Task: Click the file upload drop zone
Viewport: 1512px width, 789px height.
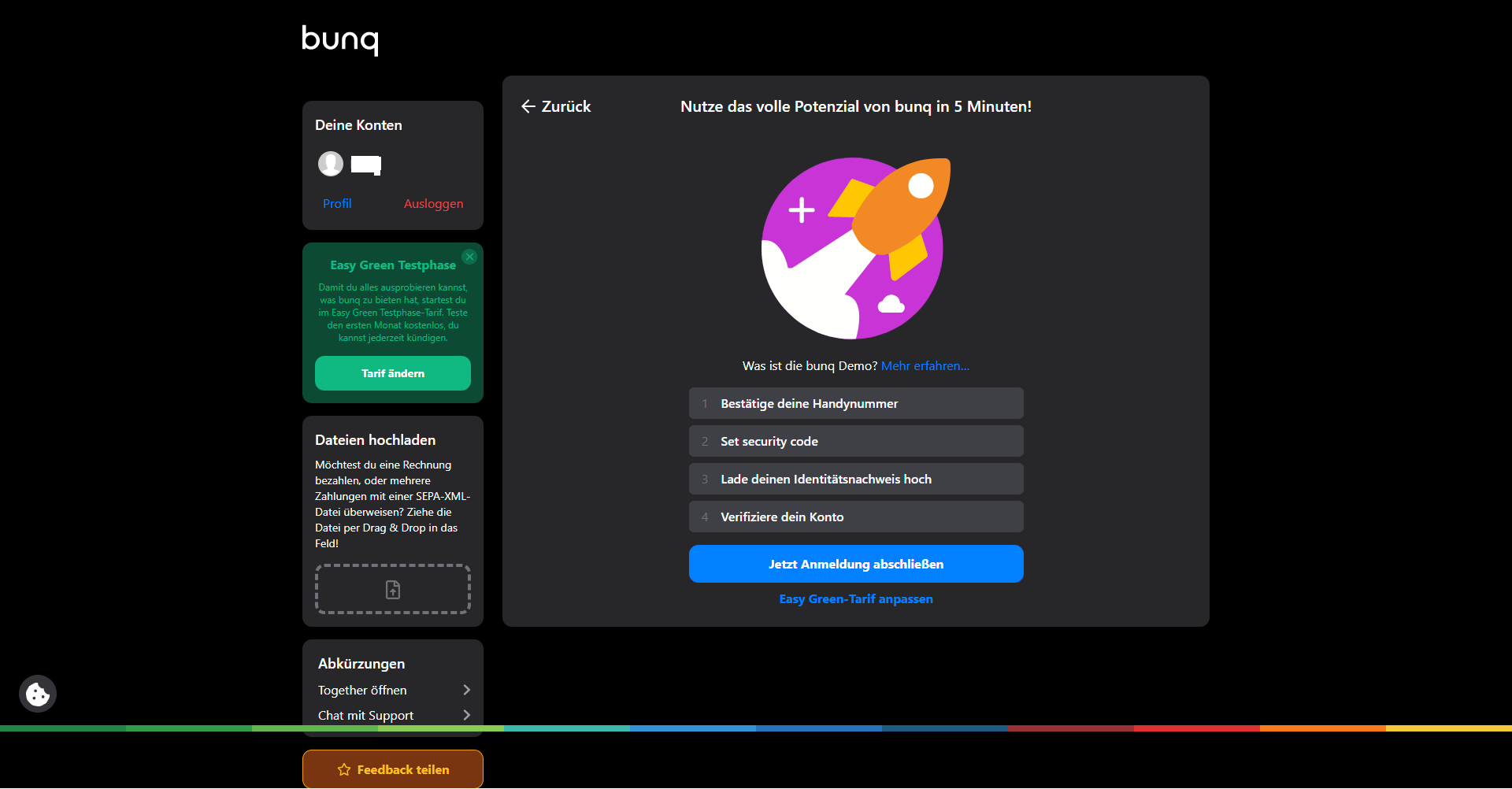Action: coord(393,589)
